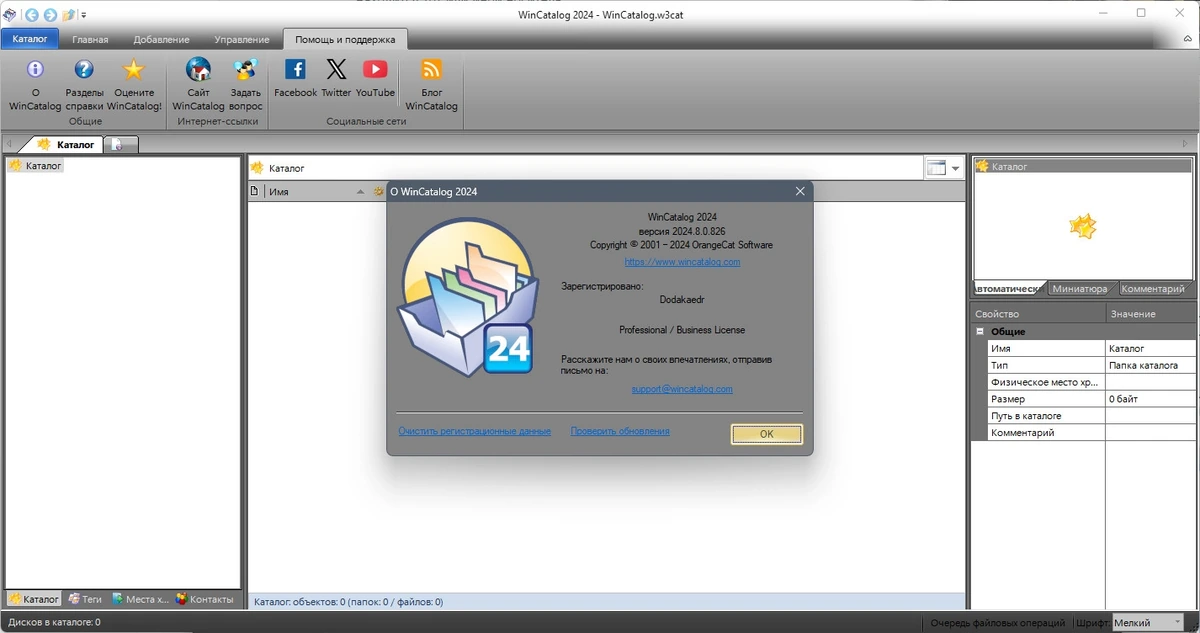Switch to Контакты tab in left panel
This screenshot has height=633, width=1200.
point(205,599)
